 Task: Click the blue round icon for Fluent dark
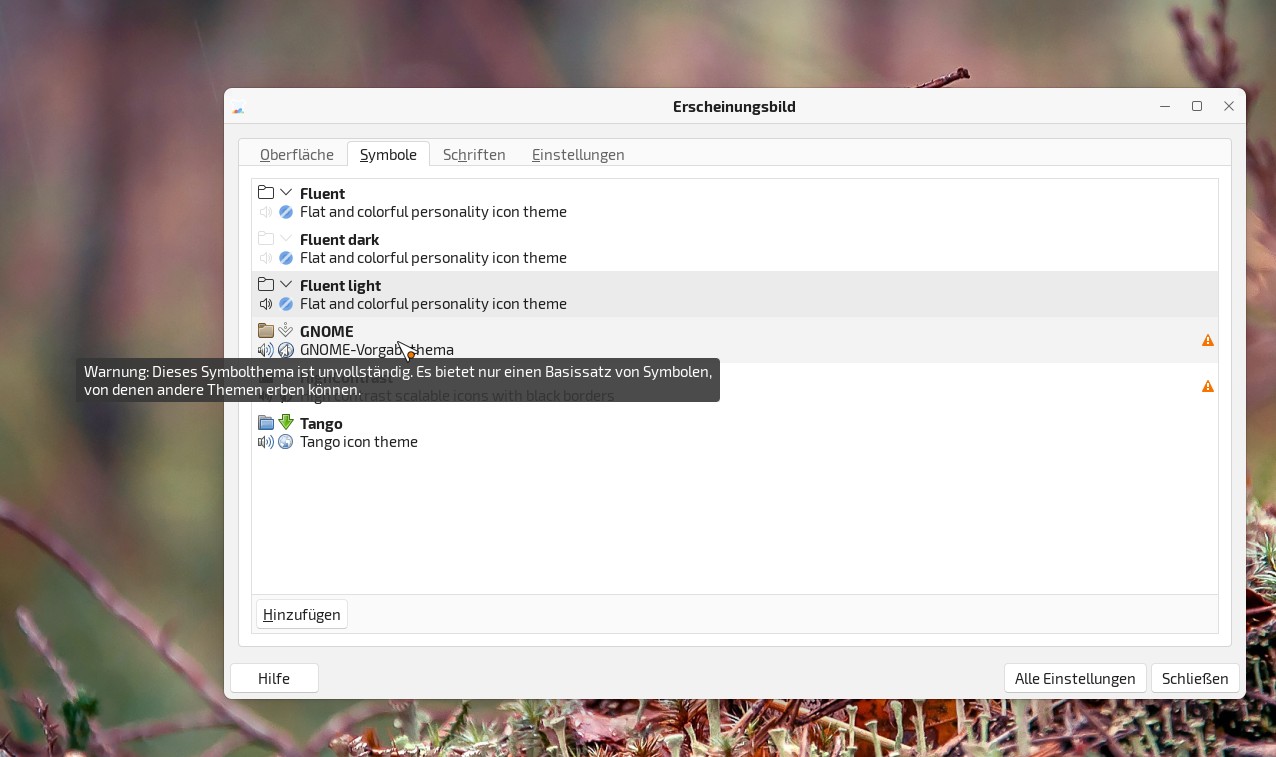click(x=286, y=258)
